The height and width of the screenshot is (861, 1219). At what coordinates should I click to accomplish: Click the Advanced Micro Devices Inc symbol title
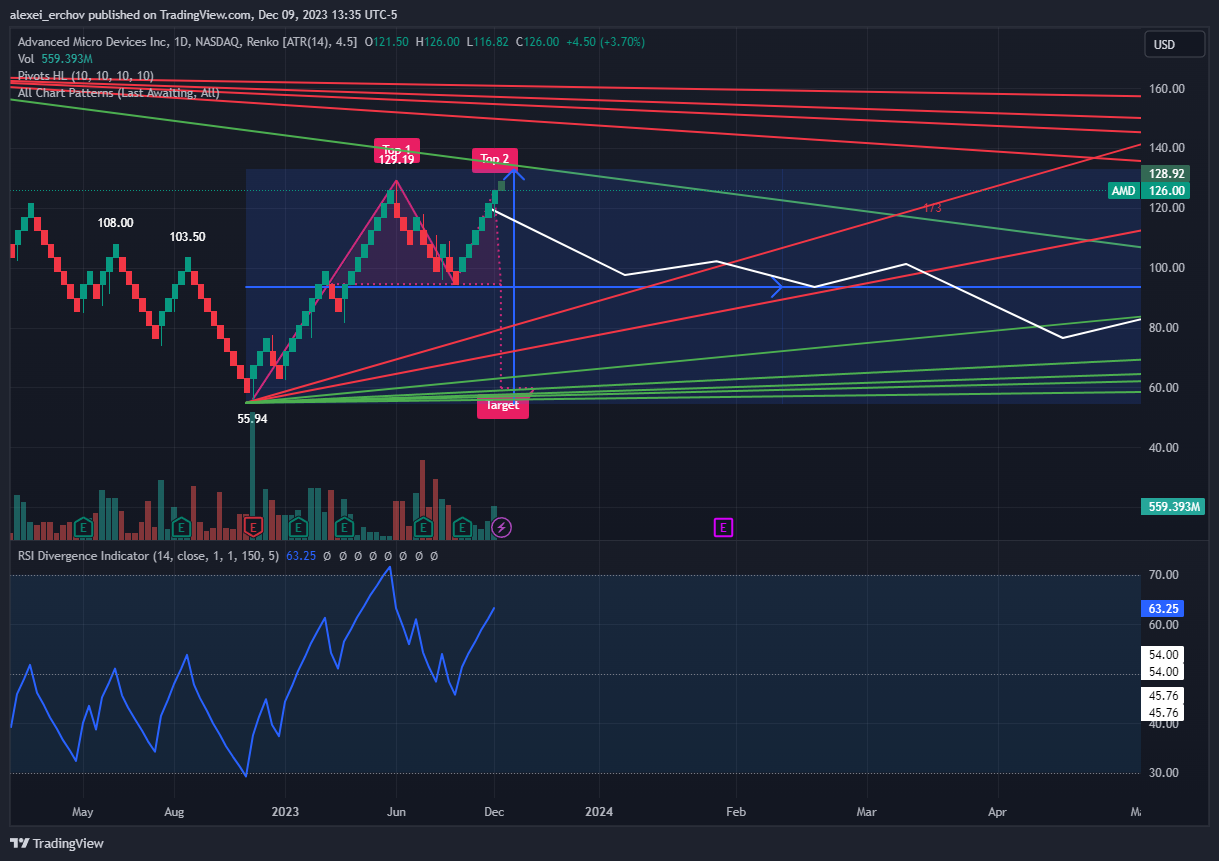pyautogui.click(x=94, y=42)
